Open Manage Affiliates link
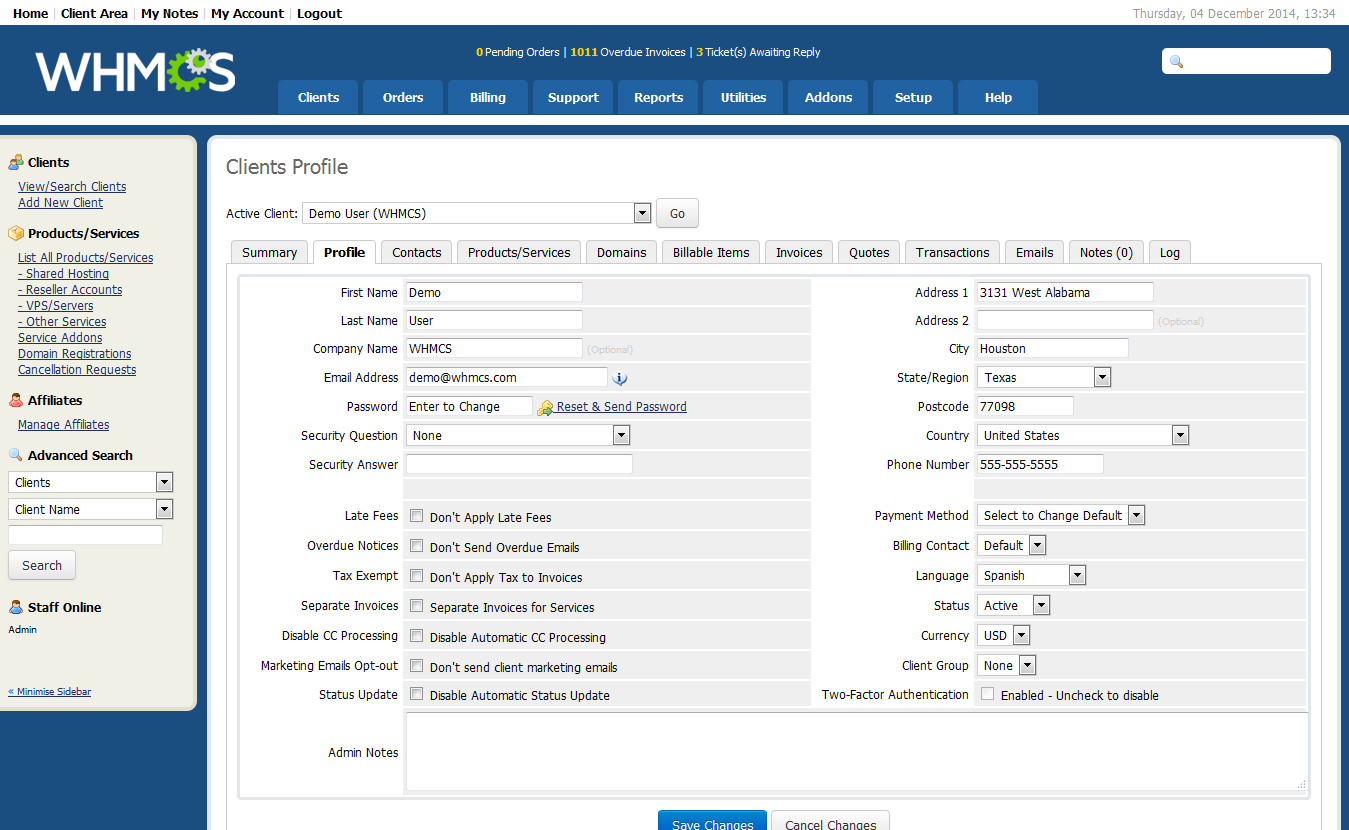Viewport: 1349px width, 830px height. (63, 424)
